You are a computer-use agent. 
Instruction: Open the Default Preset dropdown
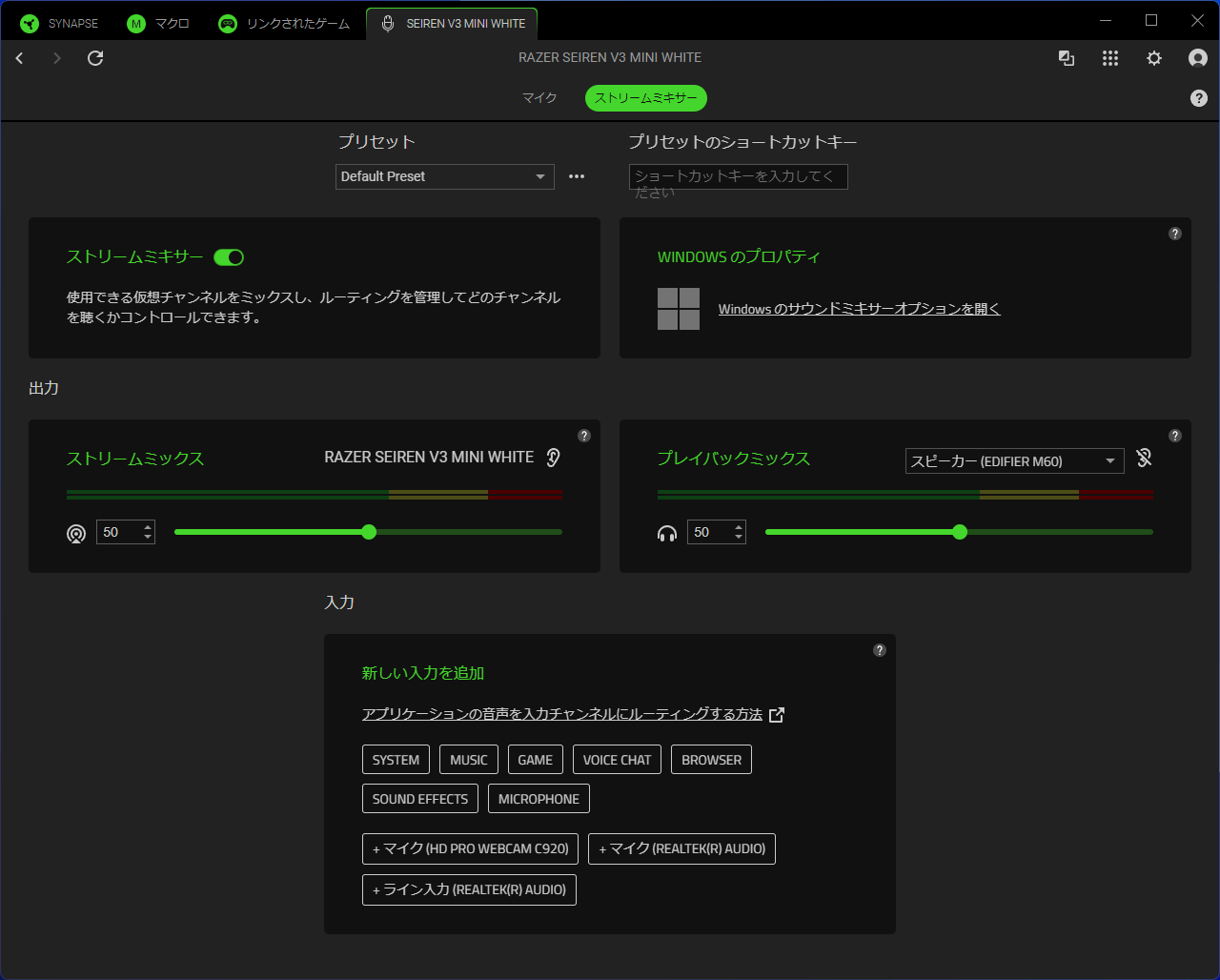[444, 176]
